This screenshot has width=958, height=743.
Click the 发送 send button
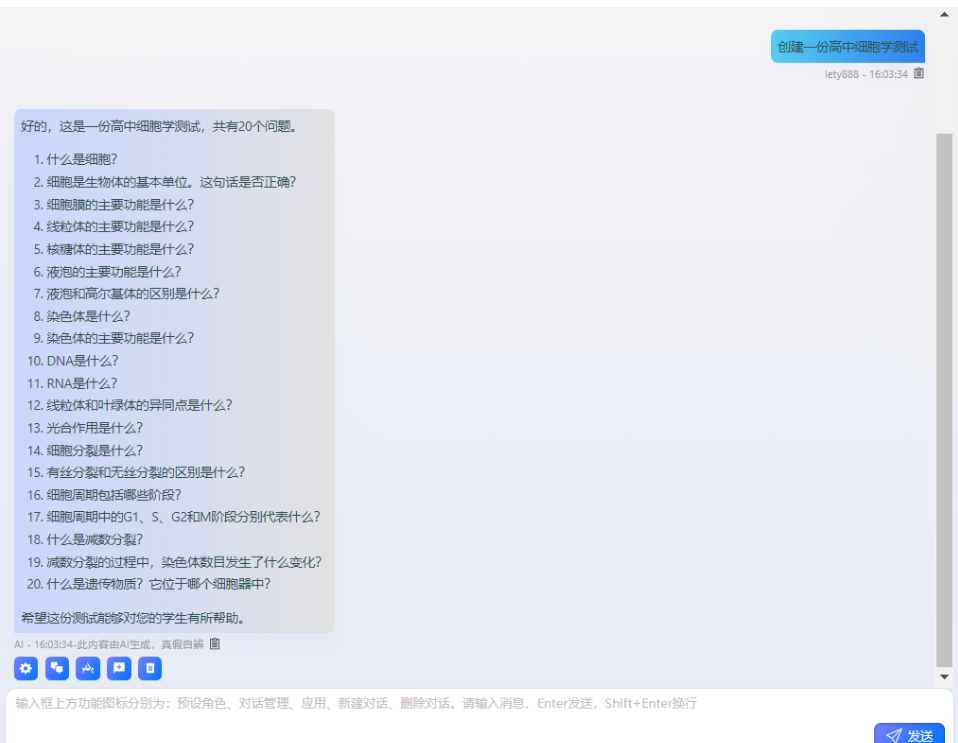pyautogui.click(x=909, y=735)
